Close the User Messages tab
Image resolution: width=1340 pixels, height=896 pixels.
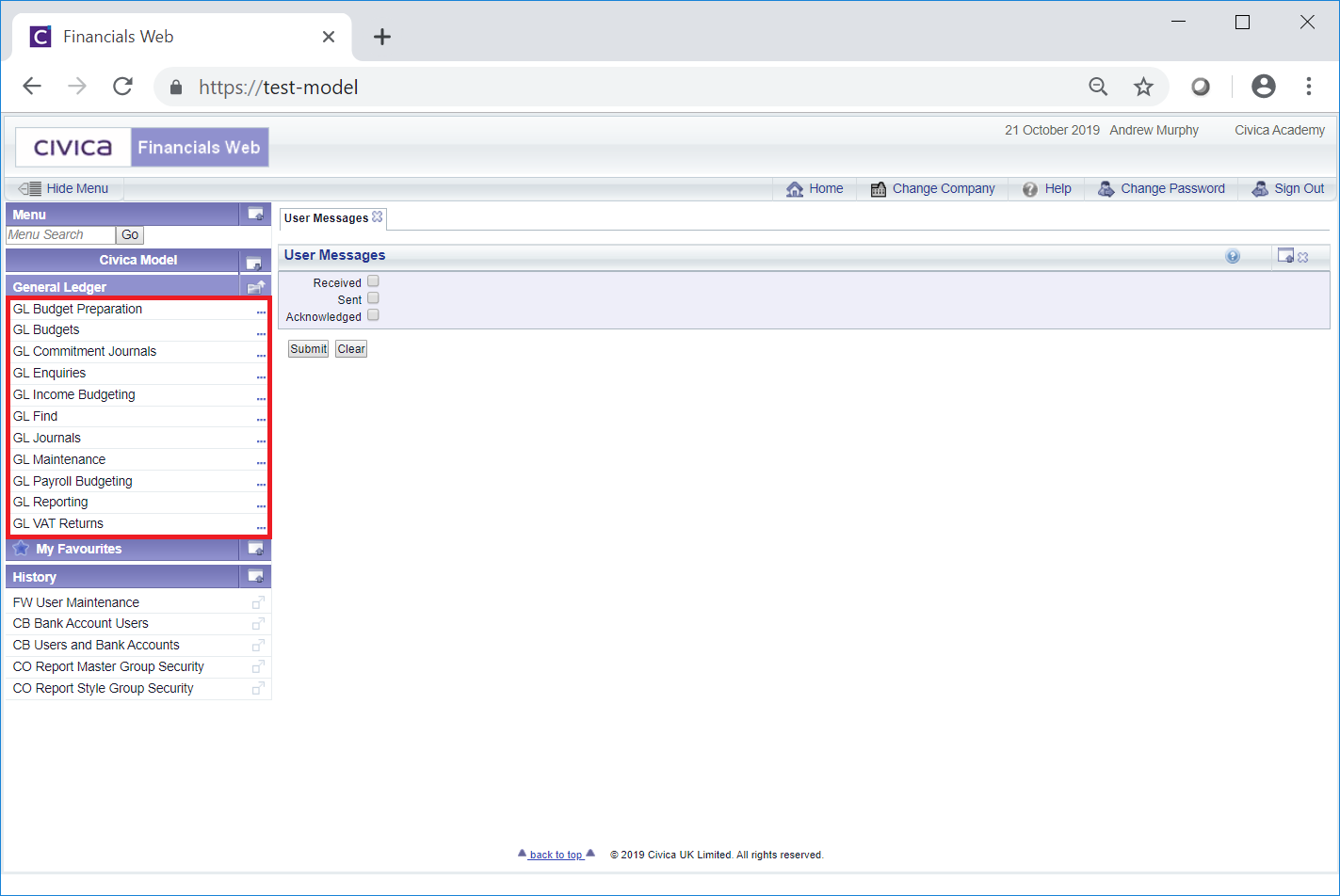[378, 217]
